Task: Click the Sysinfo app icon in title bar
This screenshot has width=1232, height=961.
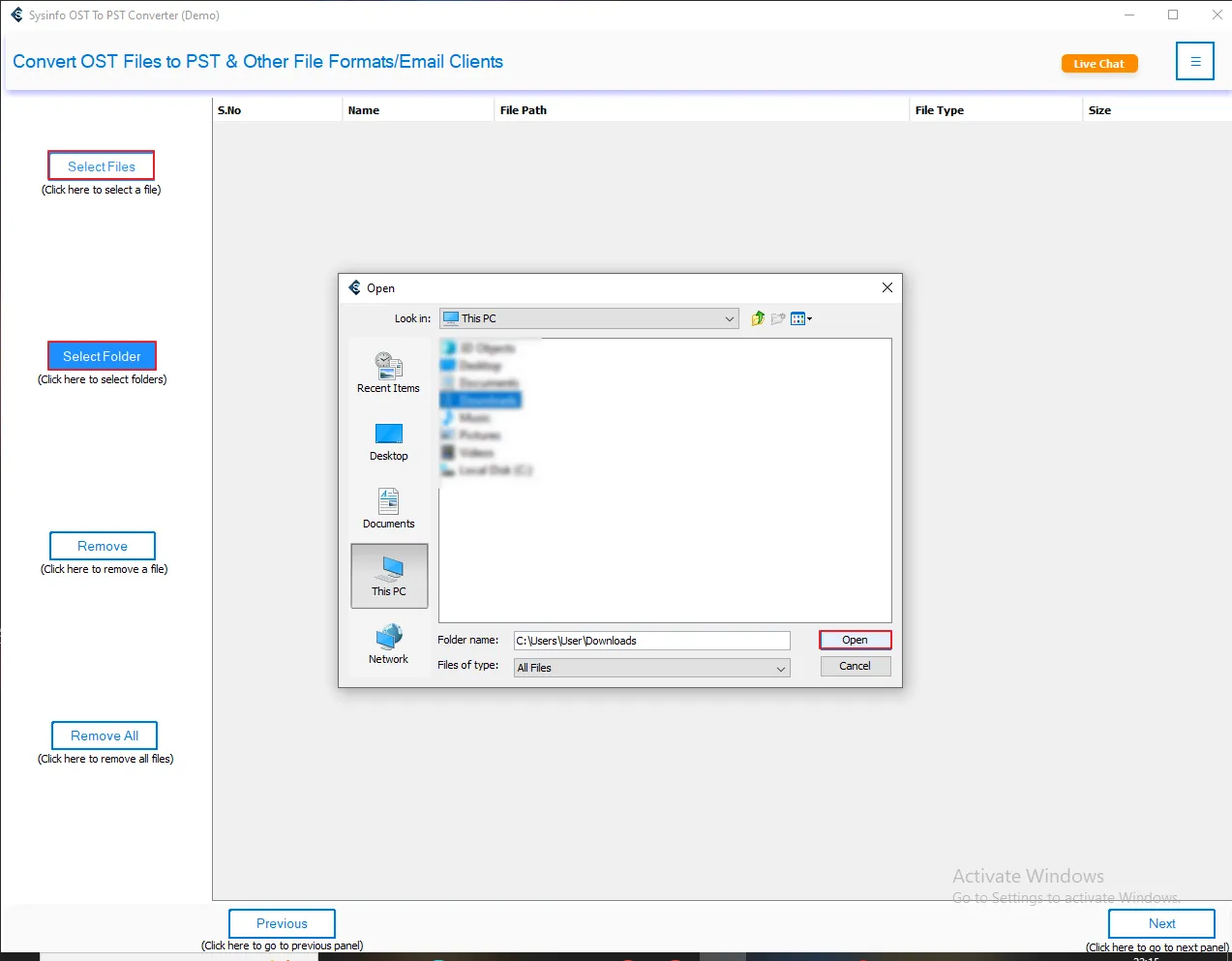Action: (x=16, y=15)
